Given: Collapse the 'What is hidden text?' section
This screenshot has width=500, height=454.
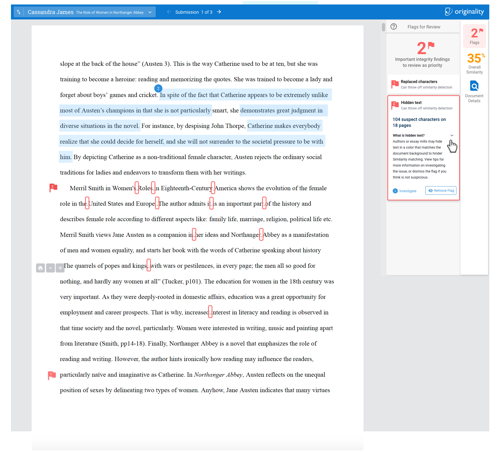Looking at the screenshot, I should click(x=452, y=135).
